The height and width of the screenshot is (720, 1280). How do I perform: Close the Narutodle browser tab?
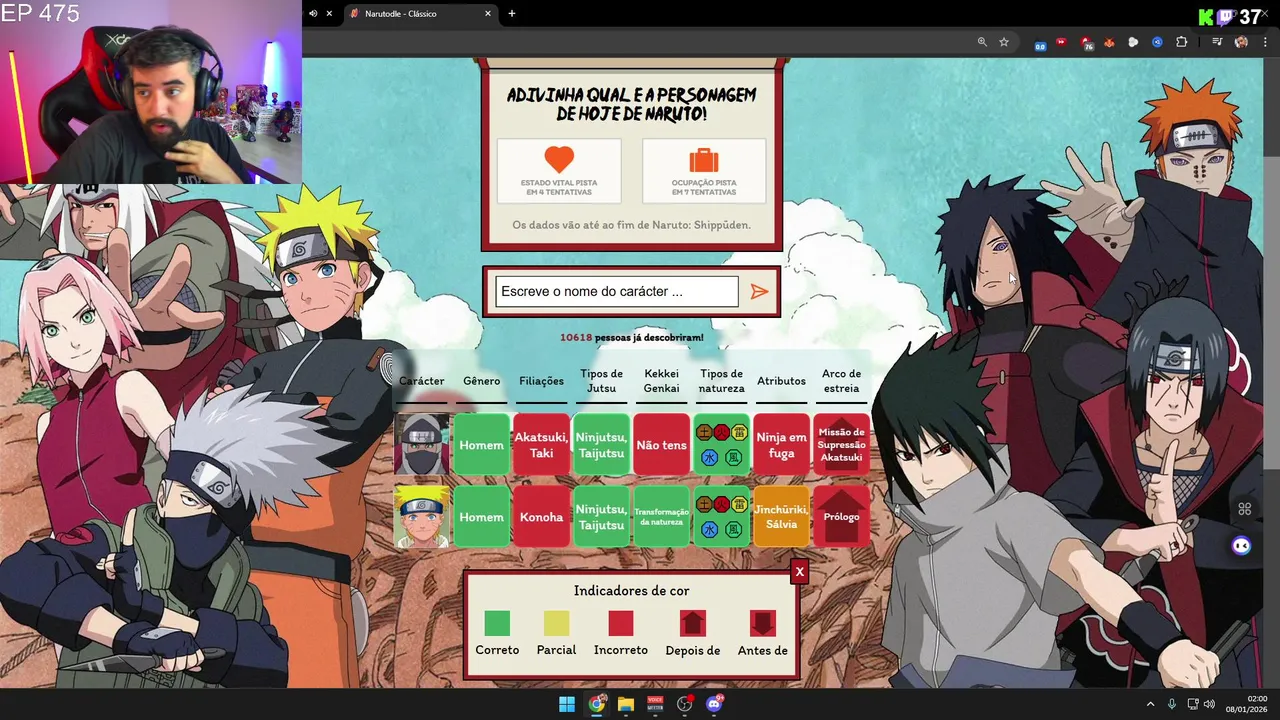(x=488, y=14)
